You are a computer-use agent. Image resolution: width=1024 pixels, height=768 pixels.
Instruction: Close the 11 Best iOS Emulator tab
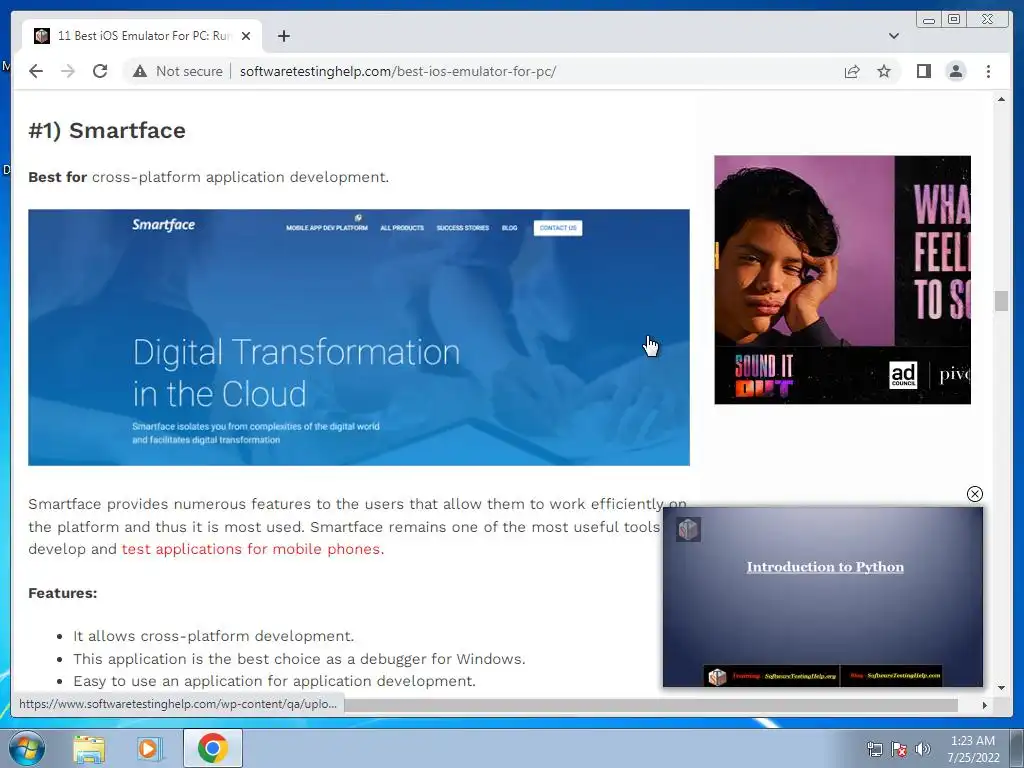click(246, 36)
